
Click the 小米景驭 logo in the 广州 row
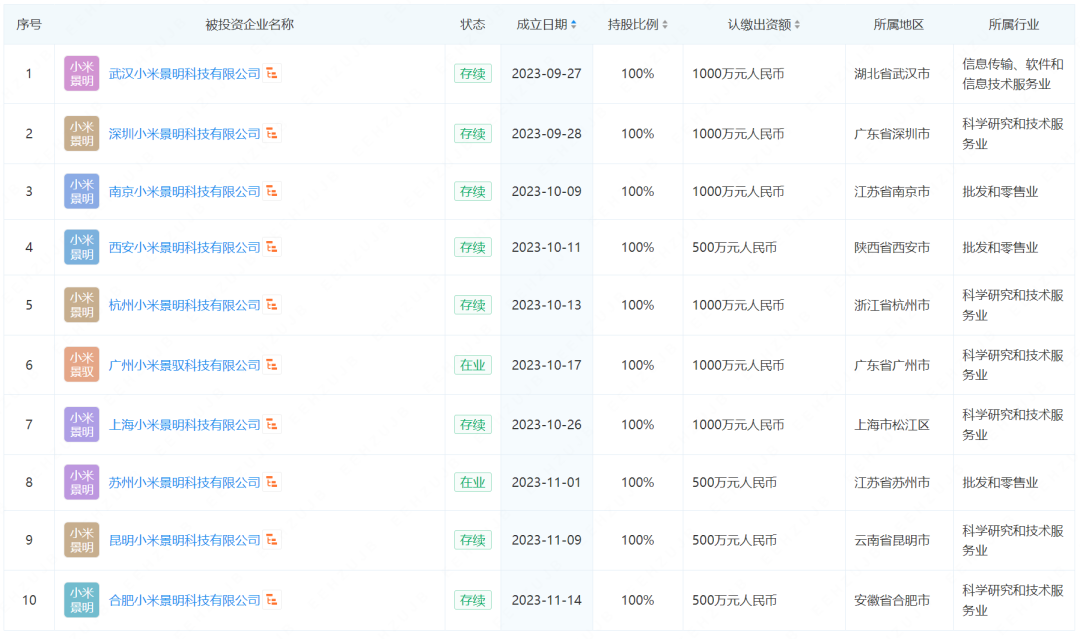[81, 365]
